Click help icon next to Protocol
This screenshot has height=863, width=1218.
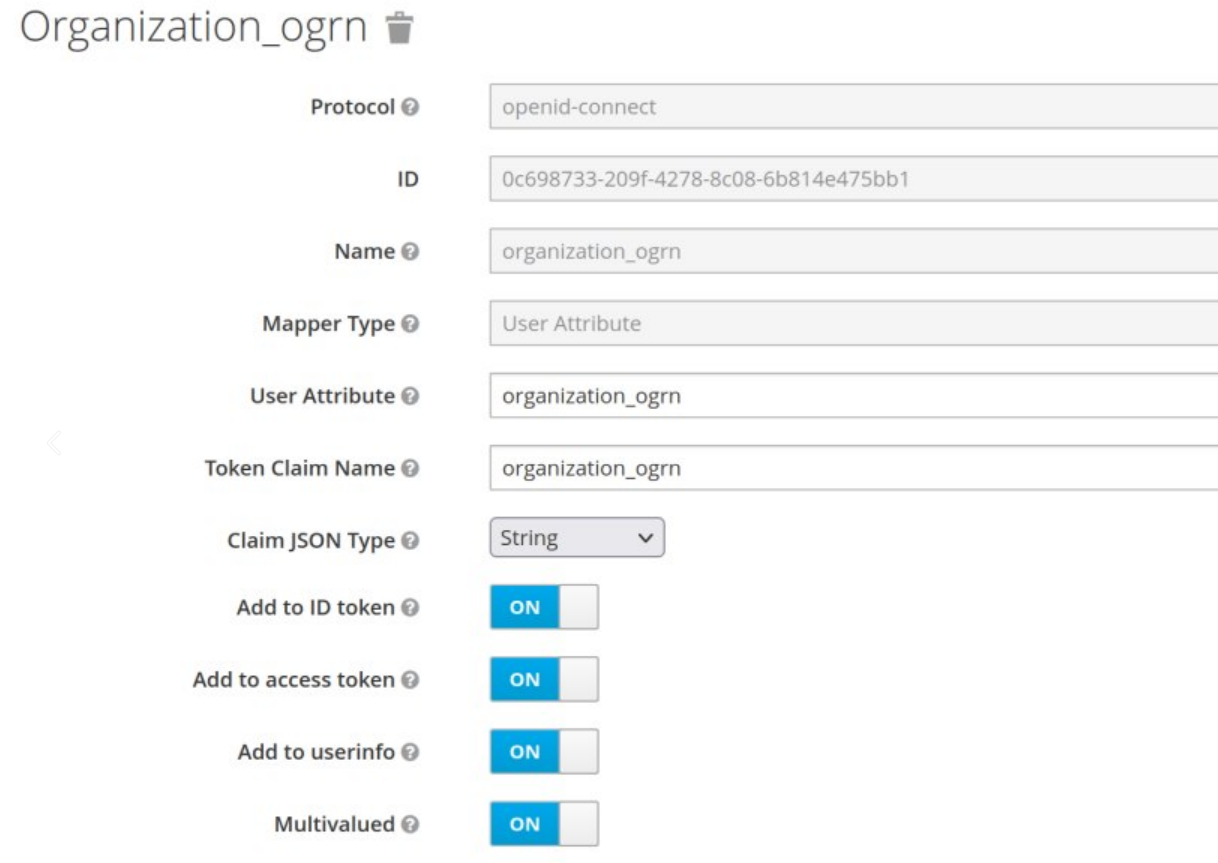410,107
